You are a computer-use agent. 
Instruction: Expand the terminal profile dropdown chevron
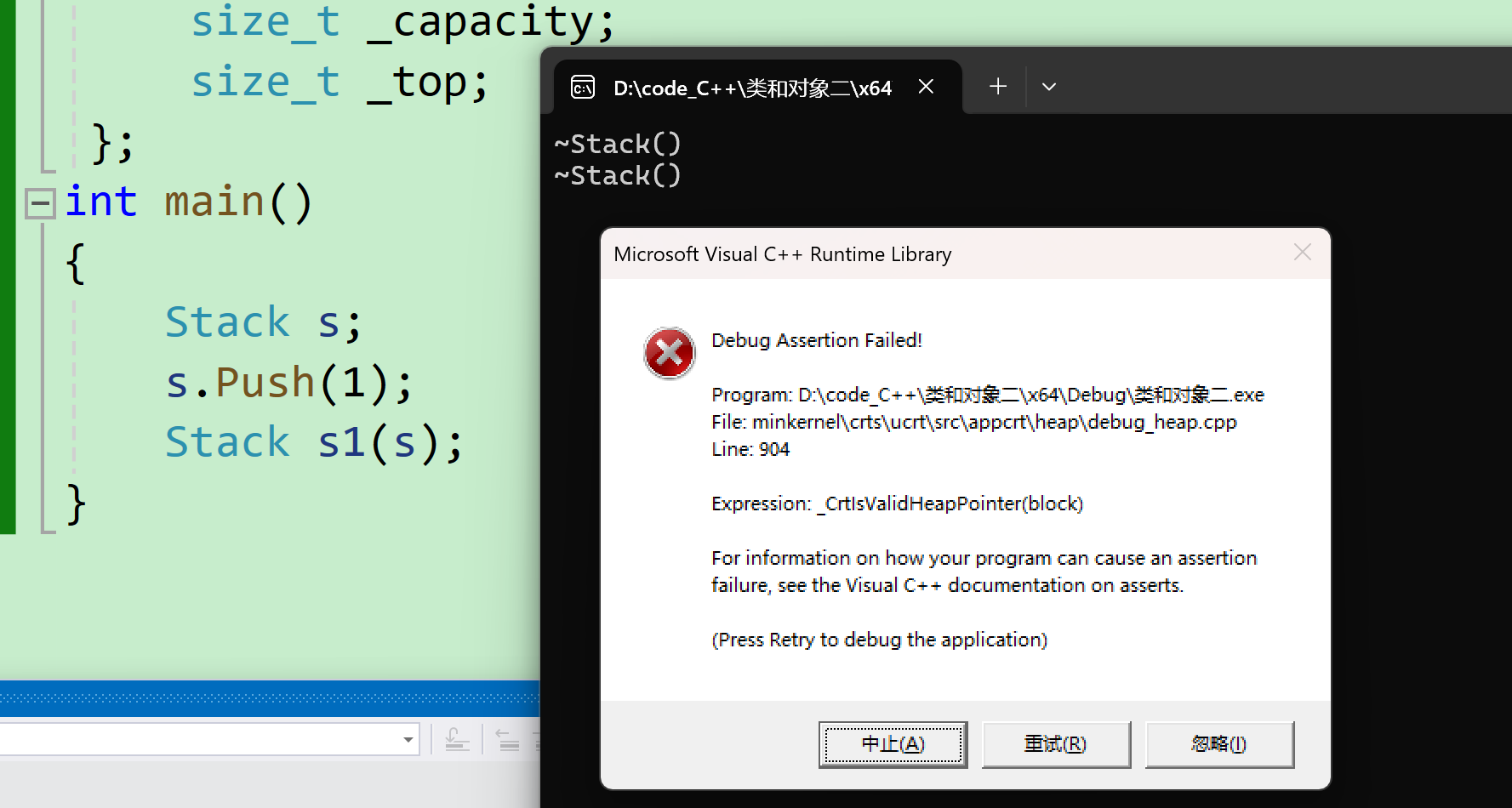pyautogui.click(x=1049, y=87)
